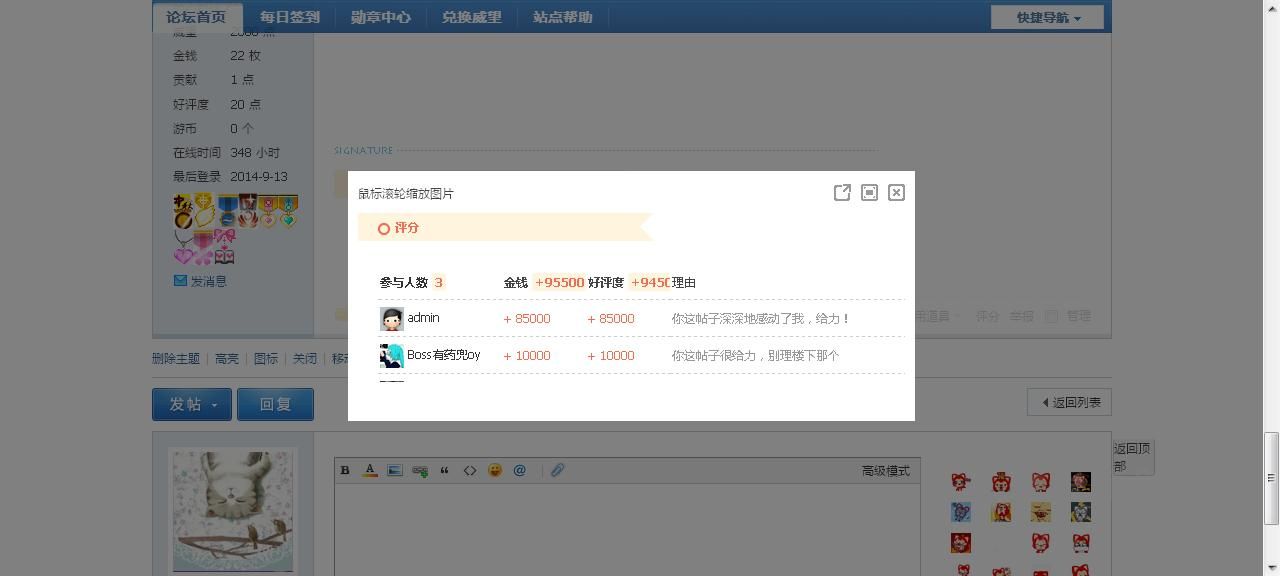Select the yellow-background emoticon
Screen dimensions: 1280x576
point(1041,512)
